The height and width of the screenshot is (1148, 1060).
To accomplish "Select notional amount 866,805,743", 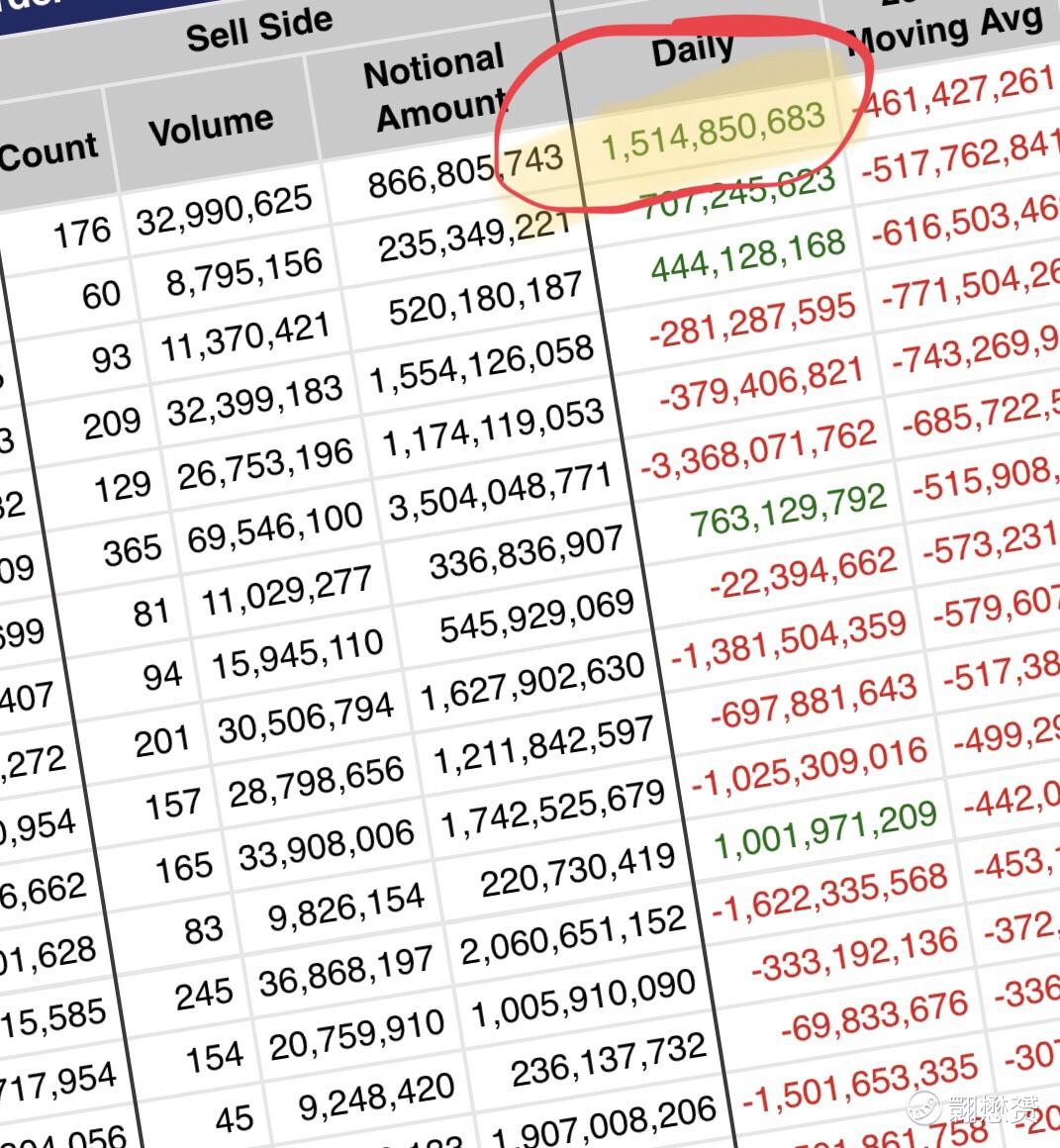I will coord(466,172).
